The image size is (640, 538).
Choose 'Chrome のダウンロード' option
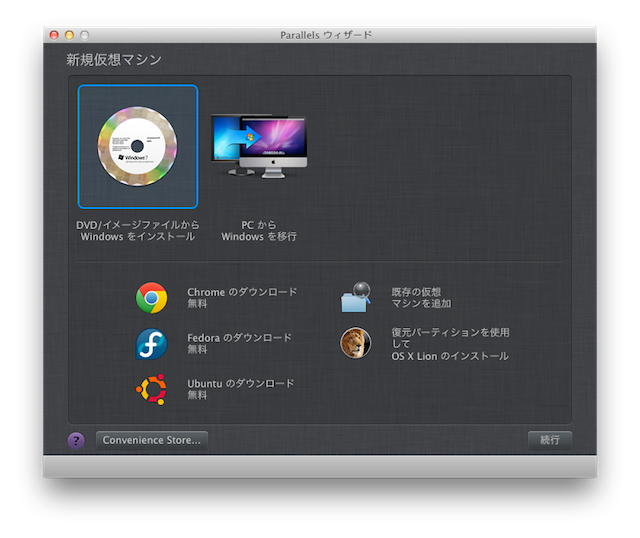coord(242,292)
